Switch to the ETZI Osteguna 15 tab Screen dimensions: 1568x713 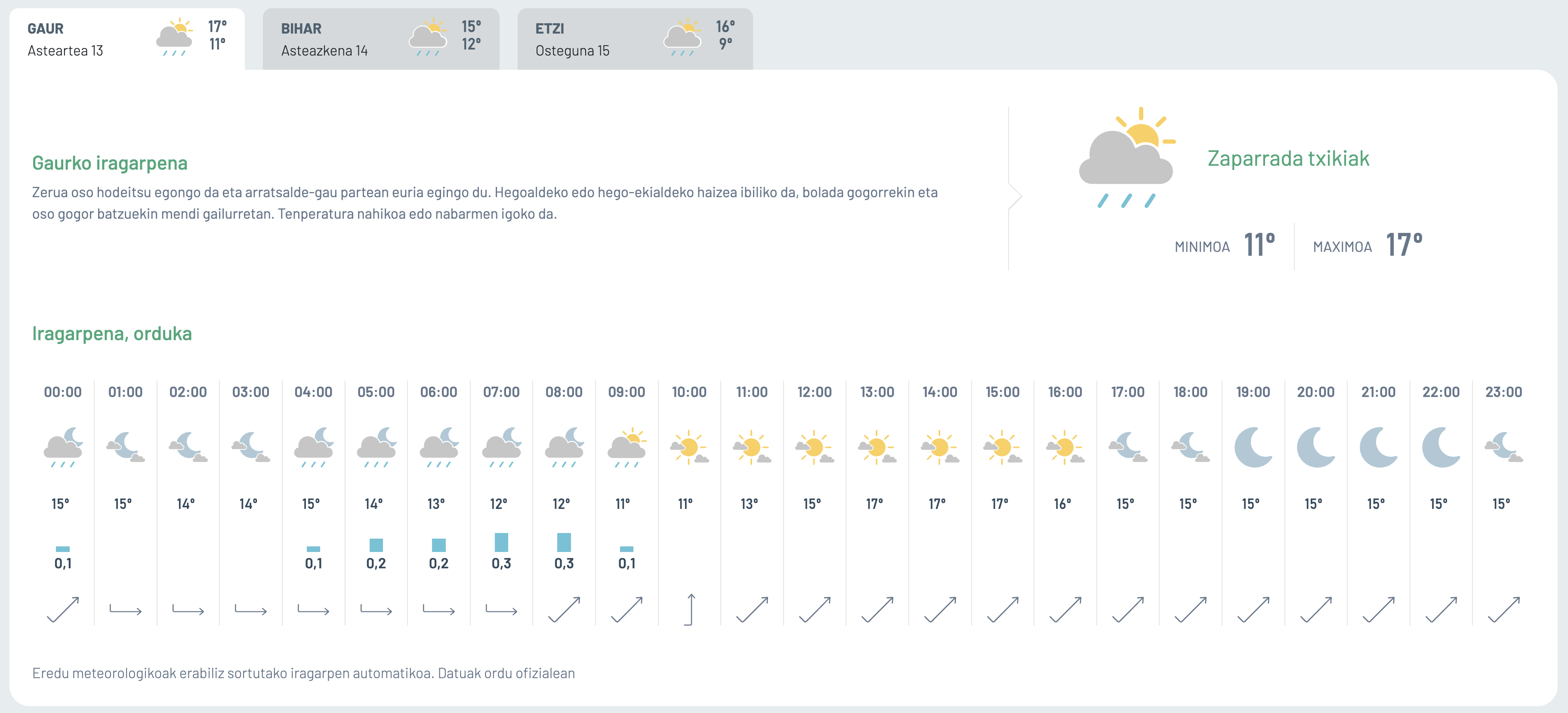click(635, 39)
